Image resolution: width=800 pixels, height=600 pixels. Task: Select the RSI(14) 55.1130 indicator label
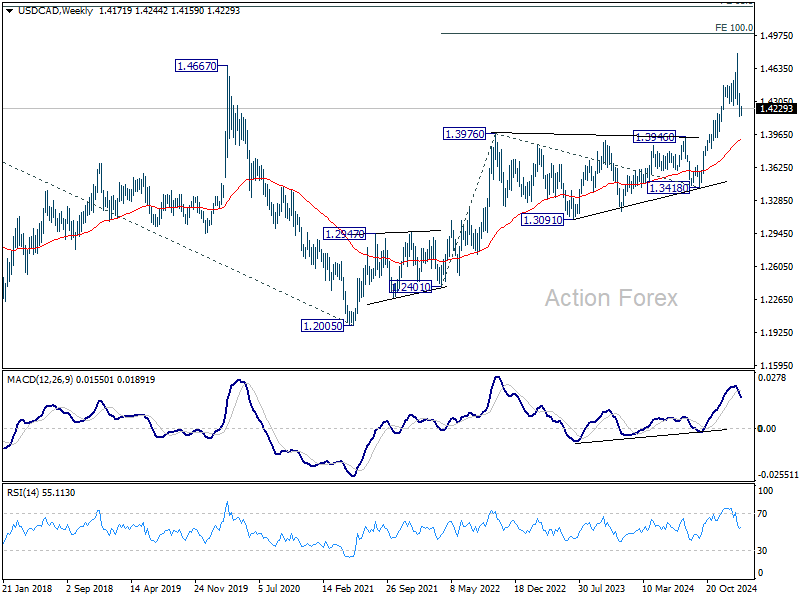click(41, 493)
